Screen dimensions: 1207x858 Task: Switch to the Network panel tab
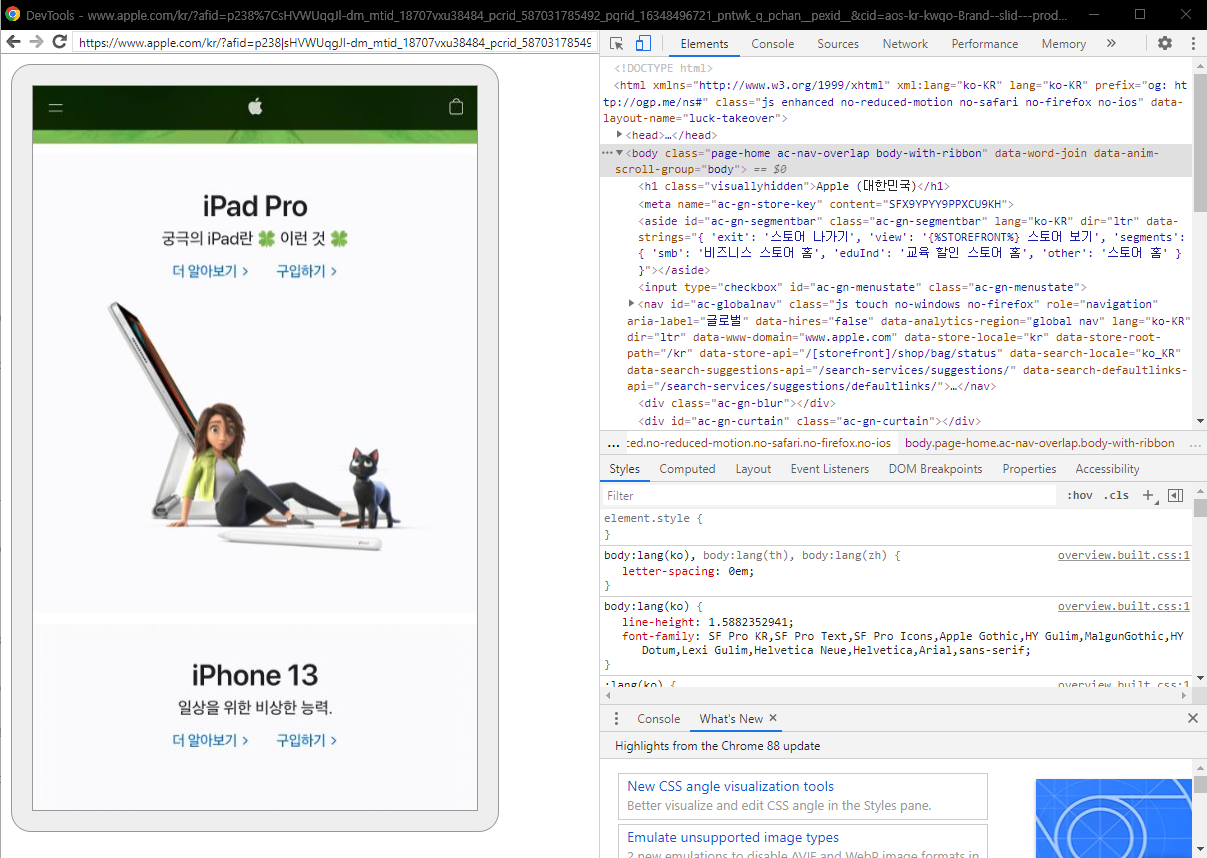[x=905, y=44]
